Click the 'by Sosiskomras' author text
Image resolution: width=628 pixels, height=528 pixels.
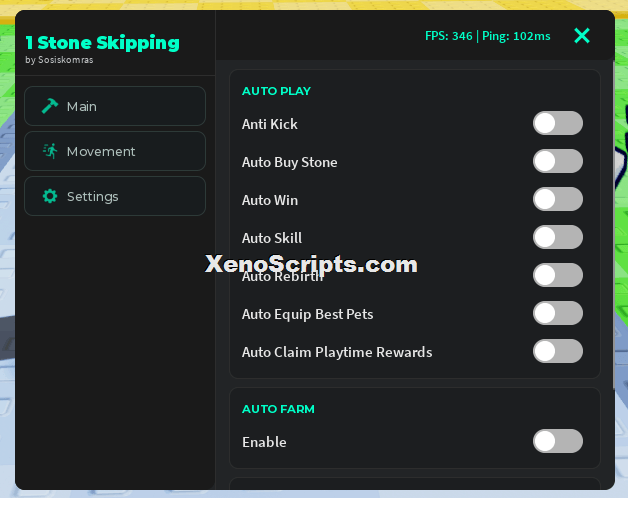click(59, 60)
